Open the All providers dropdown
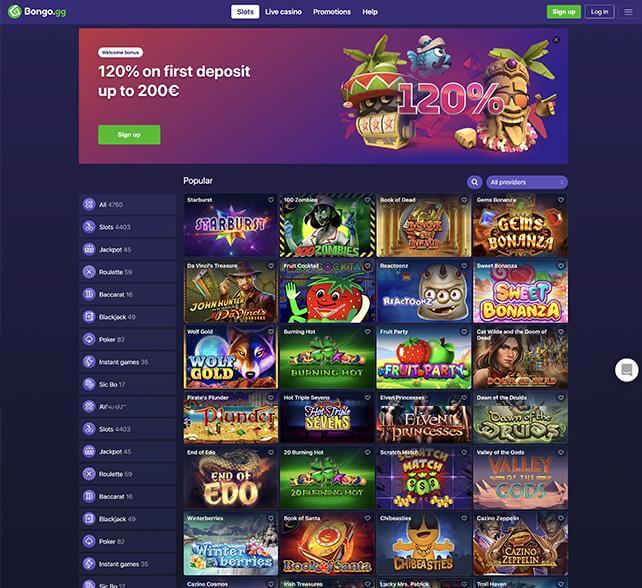The image size is (642, 588). tap(527, 182)
